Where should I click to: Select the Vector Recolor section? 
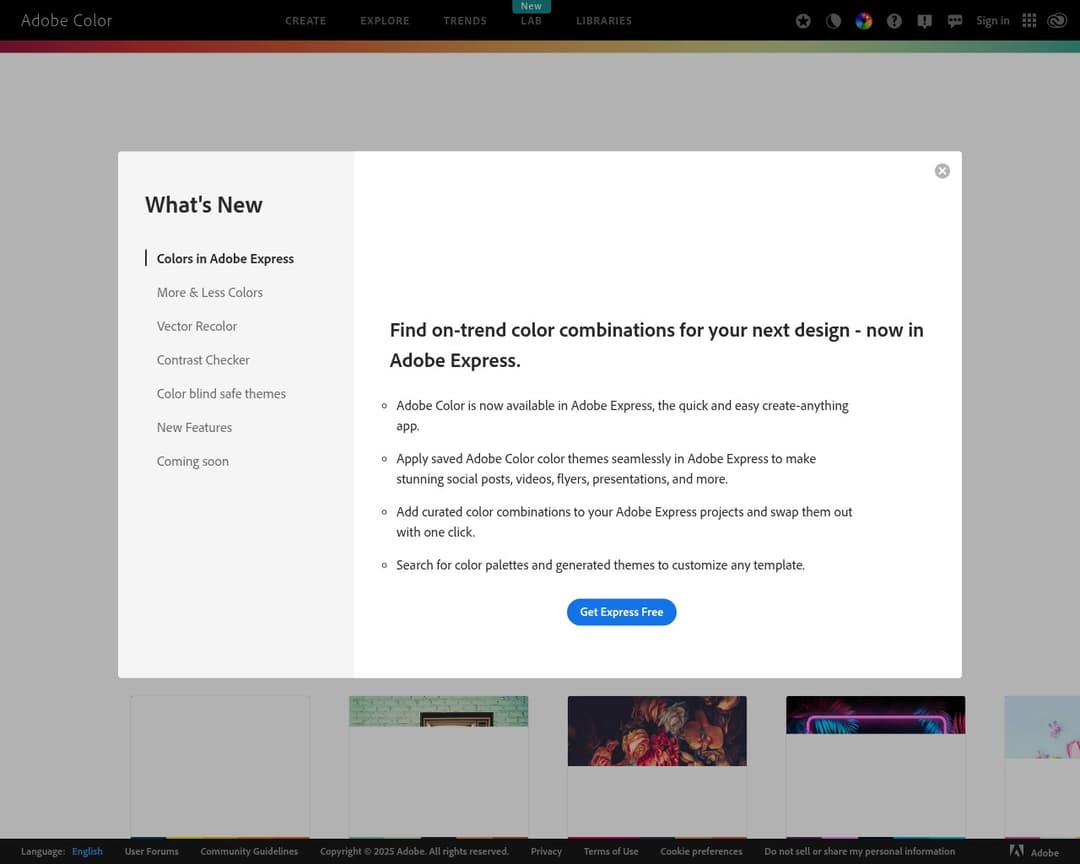tap(197, 326)
